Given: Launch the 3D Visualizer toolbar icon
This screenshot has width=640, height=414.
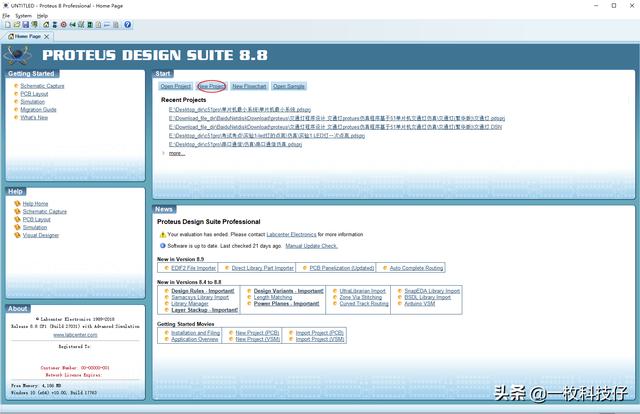Looking at the screenshot, I should [73, 25].
